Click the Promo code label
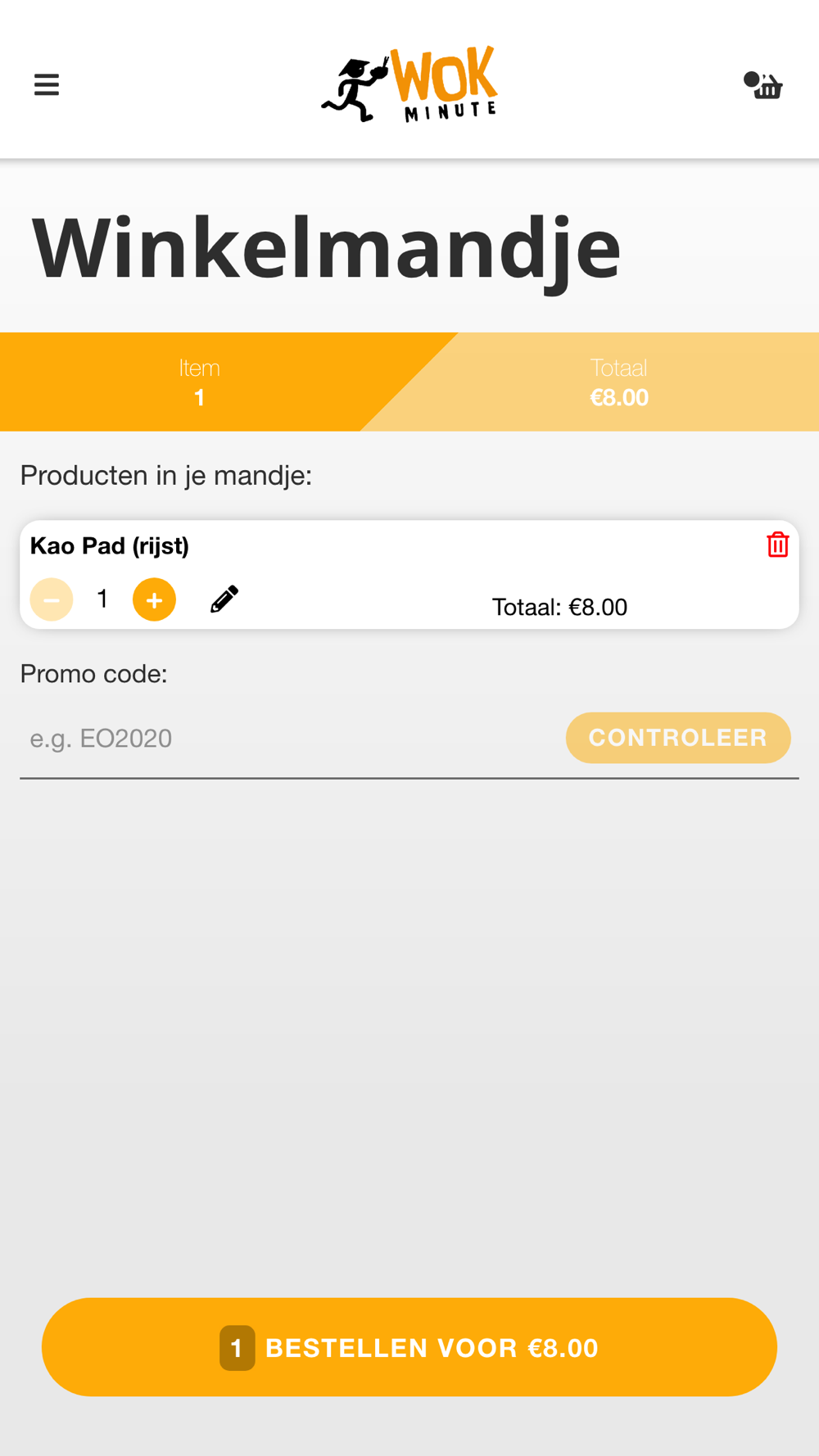This screenshot has height=1456, width=819. click(x=93, y=674)
